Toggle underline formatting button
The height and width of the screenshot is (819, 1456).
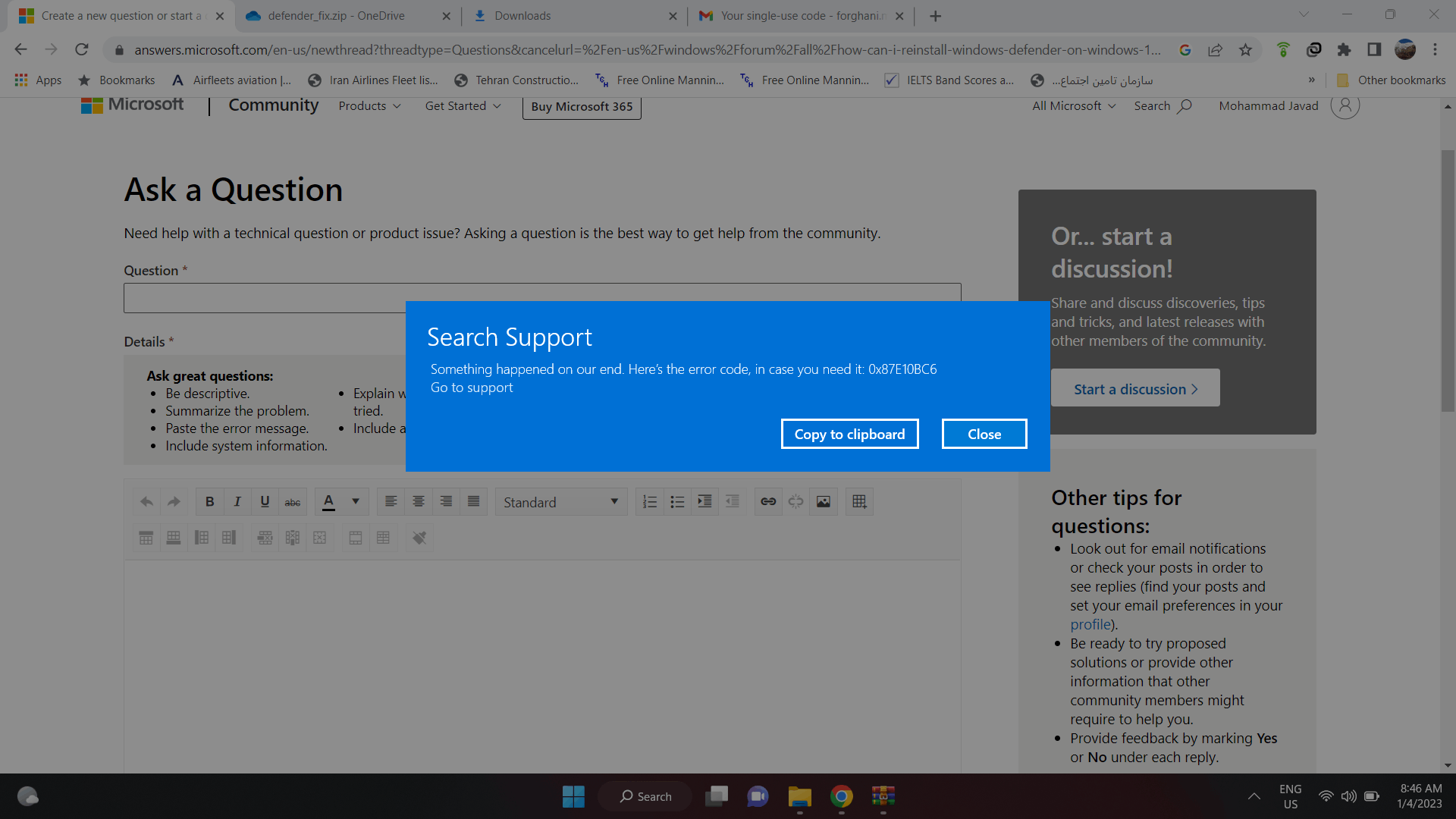coord(265,501)
